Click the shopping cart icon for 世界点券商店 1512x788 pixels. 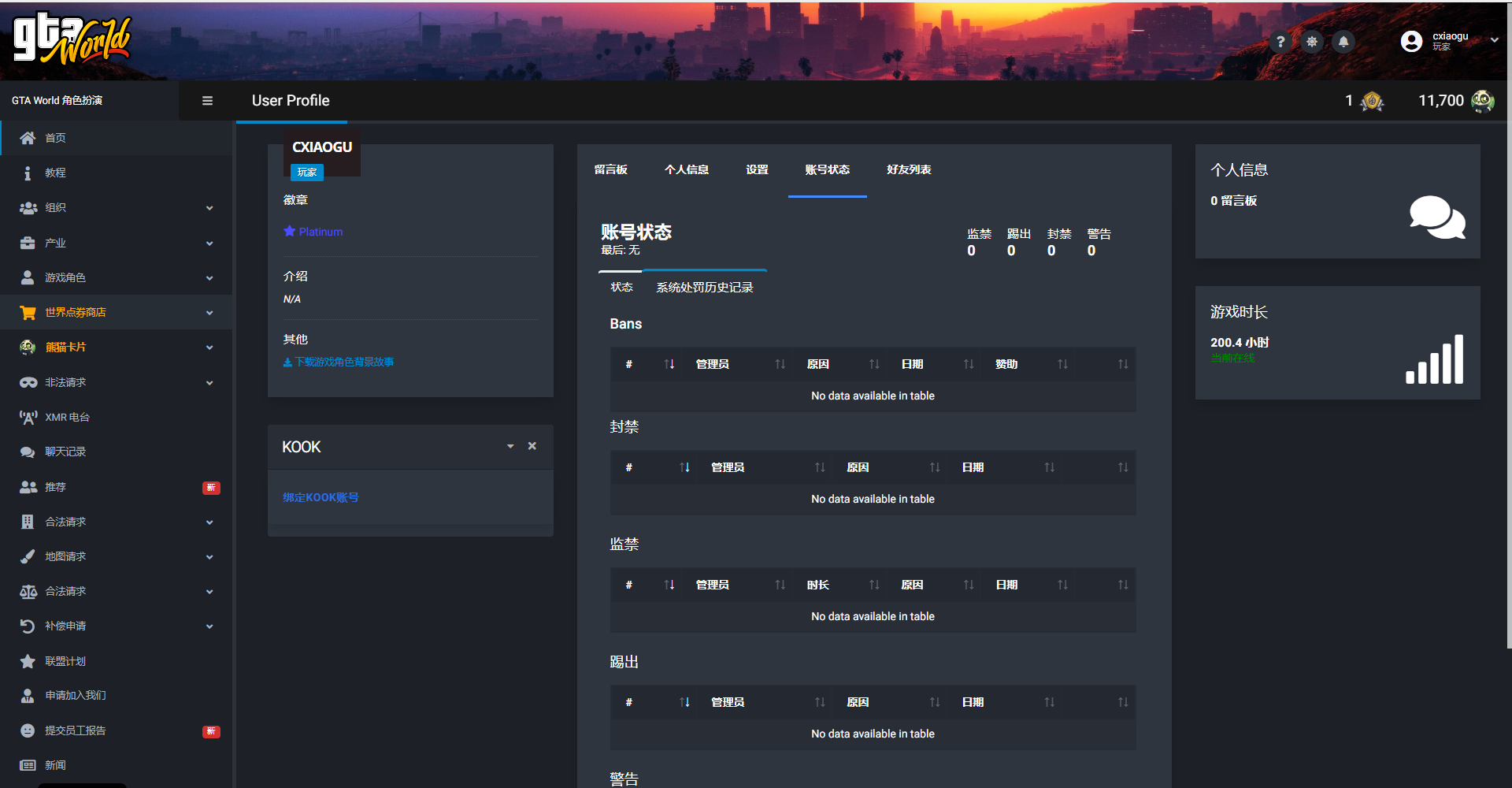tap(28, 312)
